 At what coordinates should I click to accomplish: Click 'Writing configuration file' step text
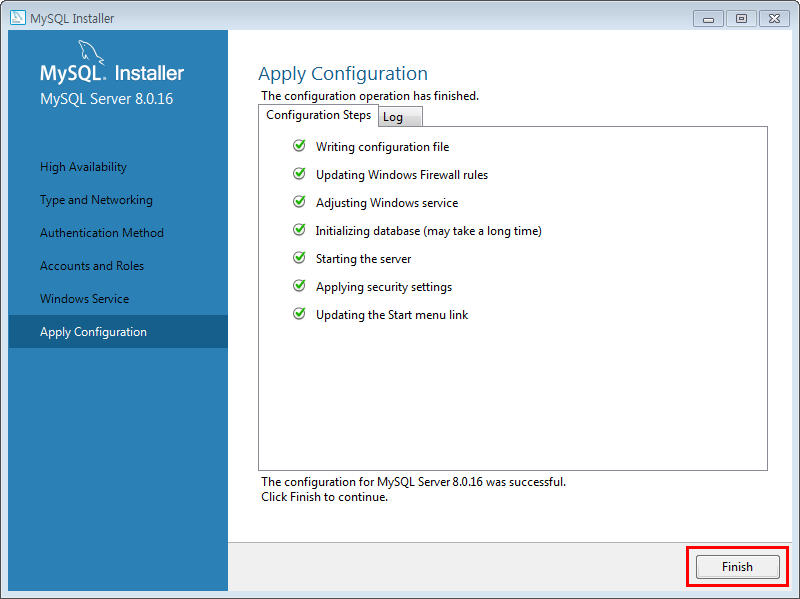383,147
